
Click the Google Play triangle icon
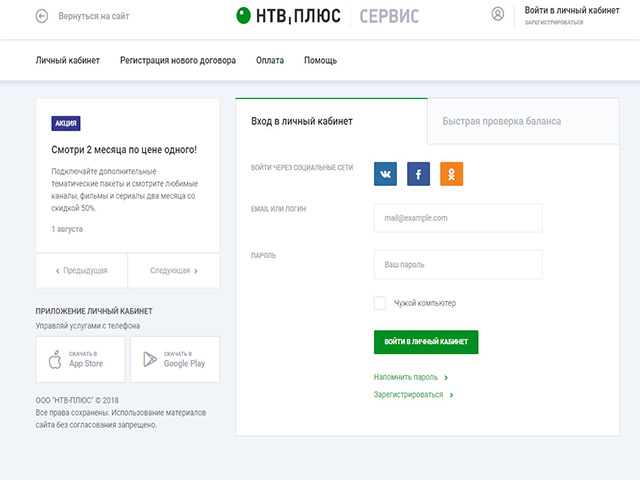click(x=150, y=359)
